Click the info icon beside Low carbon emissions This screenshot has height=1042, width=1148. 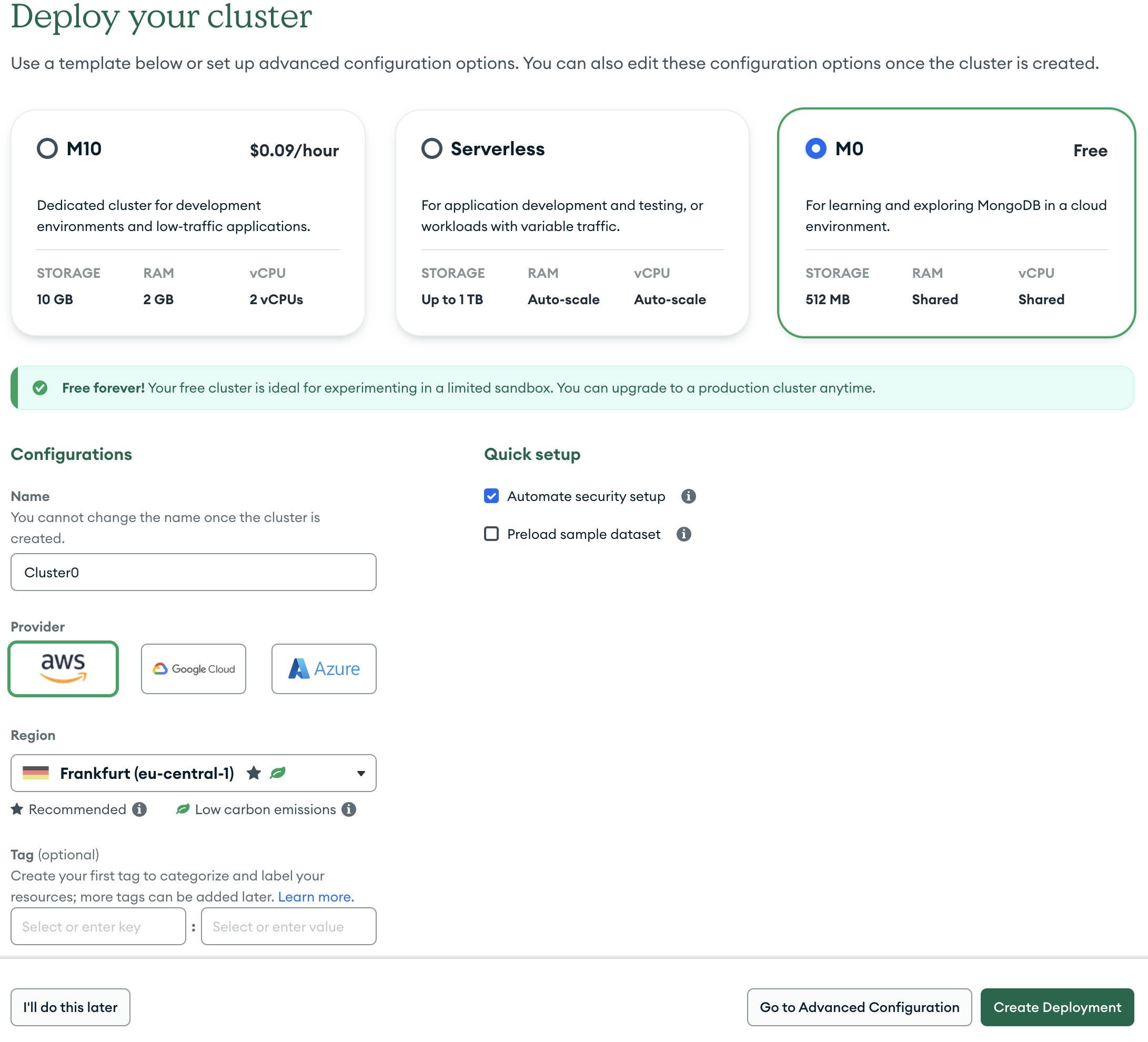(350, 809)
